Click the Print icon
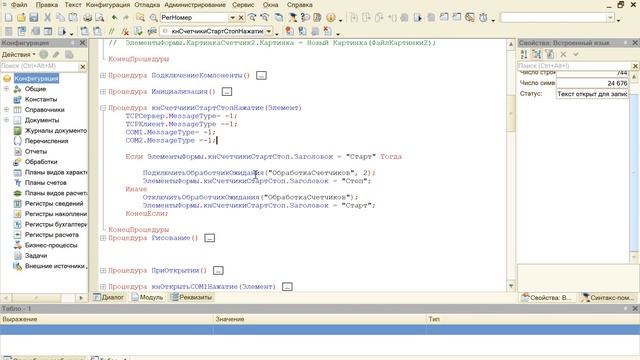 coord(87,18)
